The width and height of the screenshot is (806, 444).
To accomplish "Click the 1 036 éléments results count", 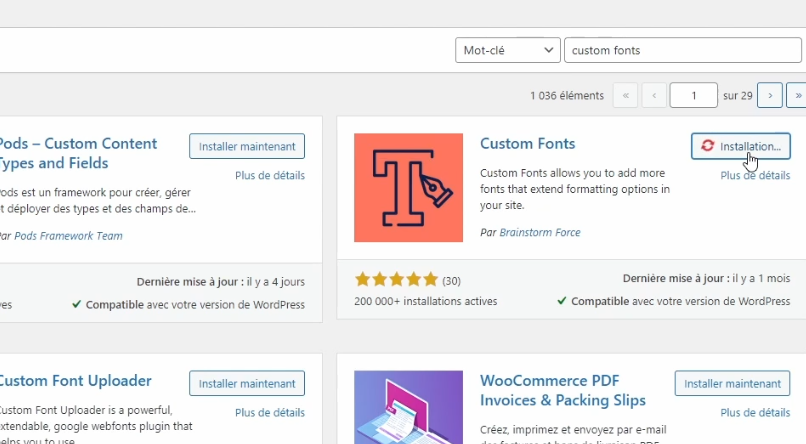I will click(567, 96).
